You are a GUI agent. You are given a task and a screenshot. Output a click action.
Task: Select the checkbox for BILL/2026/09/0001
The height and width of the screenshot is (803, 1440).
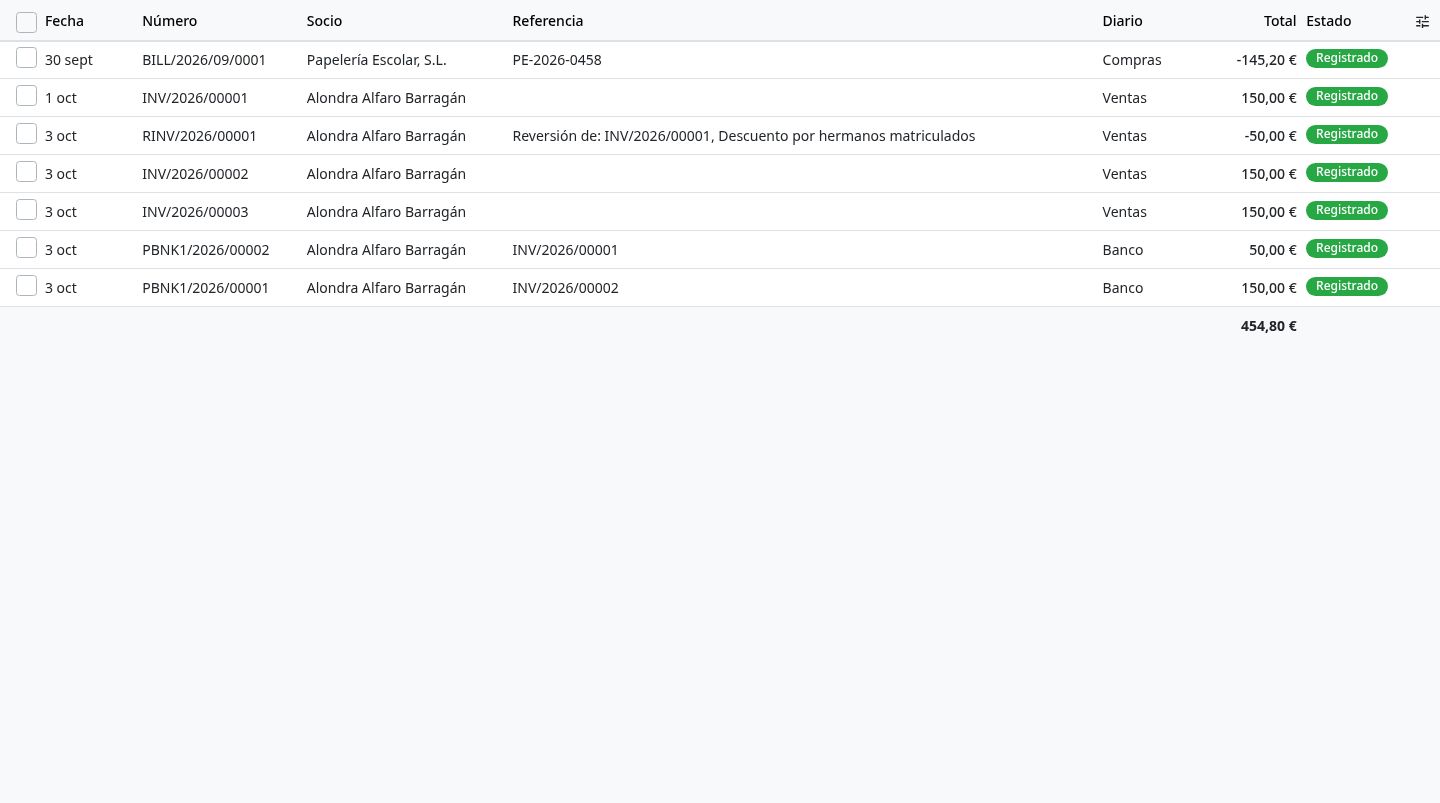pyautogui.click(x=27, y=58)
